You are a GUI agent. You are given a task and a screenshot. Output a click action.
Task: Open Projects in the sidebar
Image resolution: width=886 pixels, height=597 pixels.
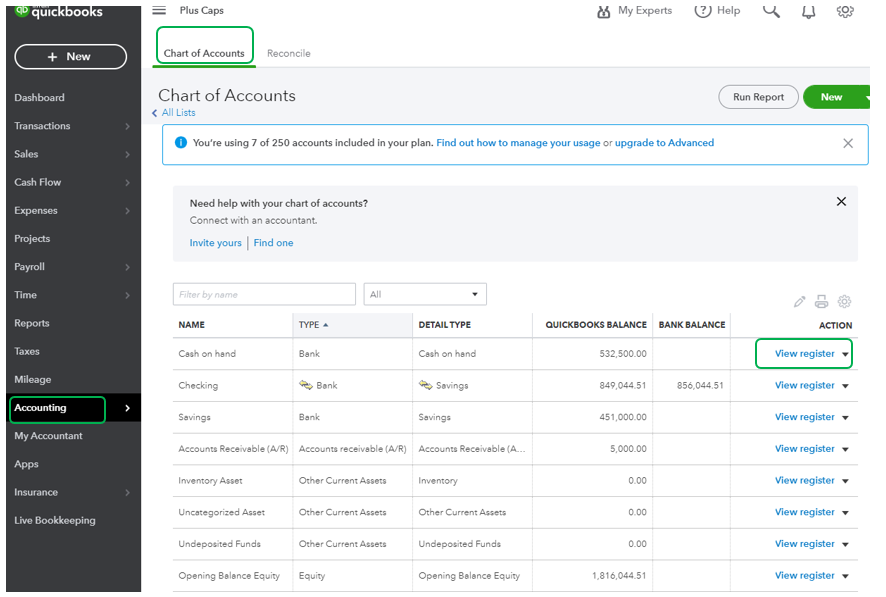[32, 238]
